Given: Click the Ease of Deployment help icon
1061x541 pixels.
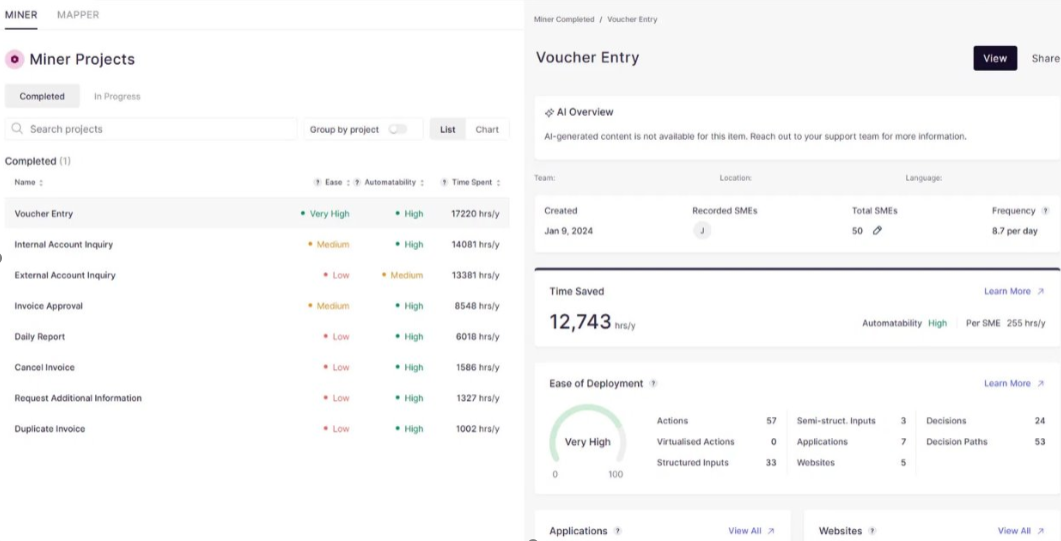Looking at the screenshot, I should 653,383.
